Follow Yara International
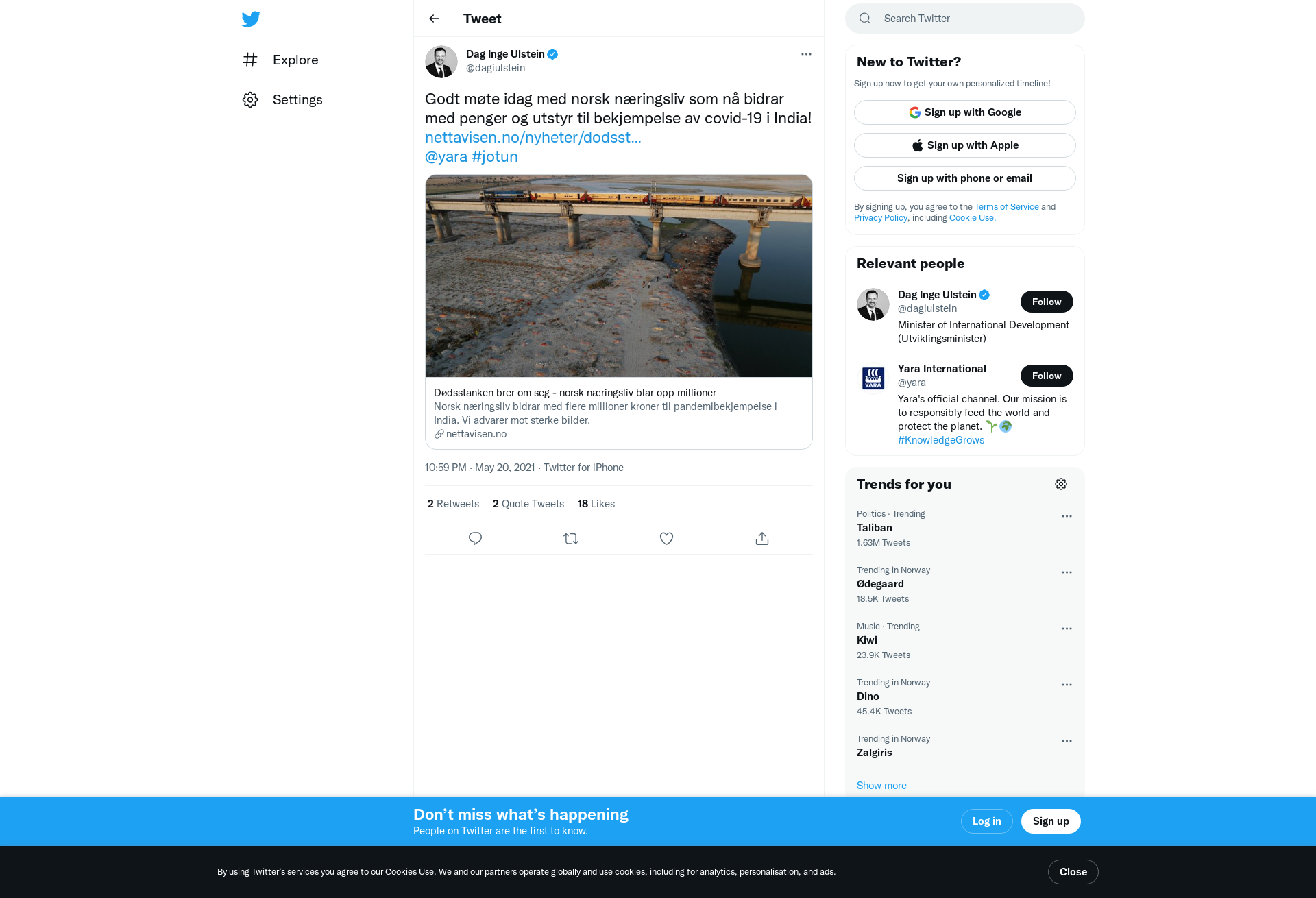The image size is (1316, 898). [x=1047, y=376]
